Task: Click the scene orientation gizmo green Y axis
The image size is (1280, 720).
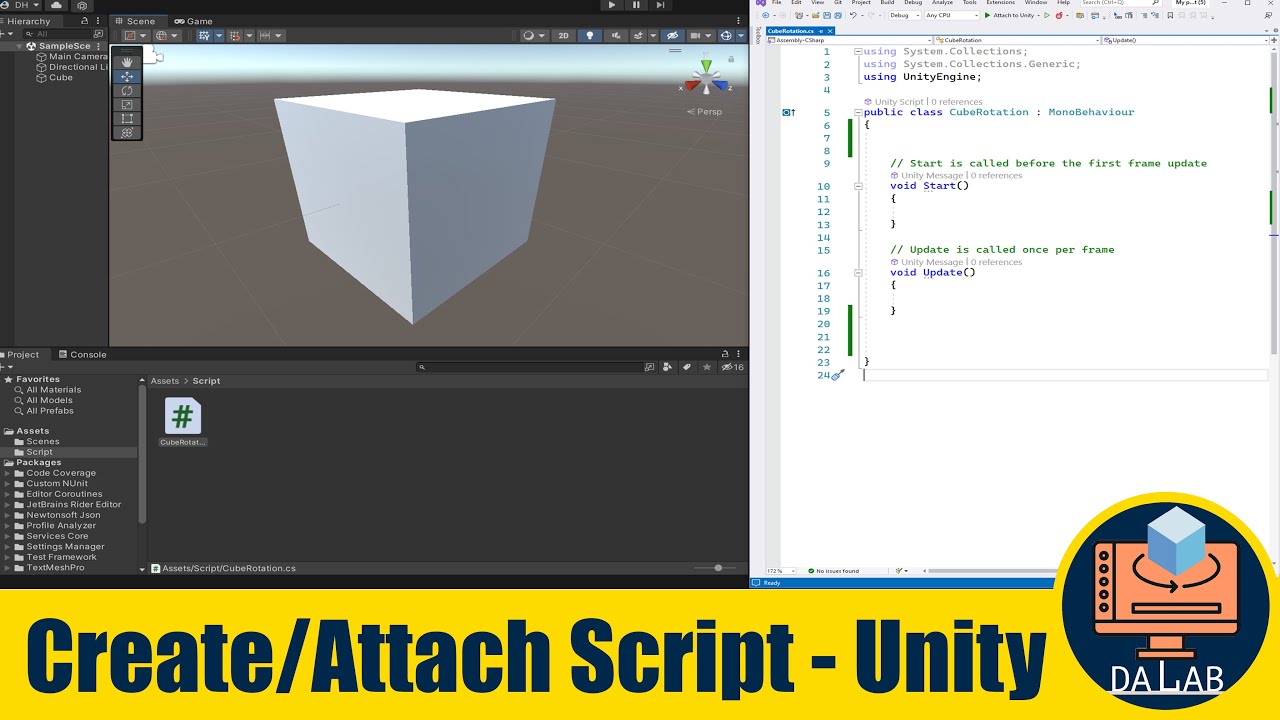Action: (x=707, y=67)
